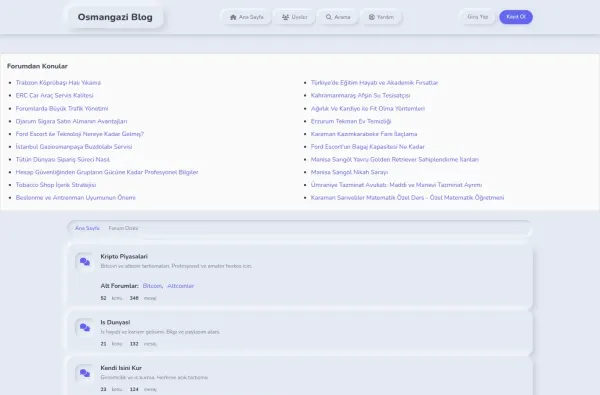Click the help icon in Yardım nav button
Image resolution: width=600 pixels, height=395 pixels.
372,17
